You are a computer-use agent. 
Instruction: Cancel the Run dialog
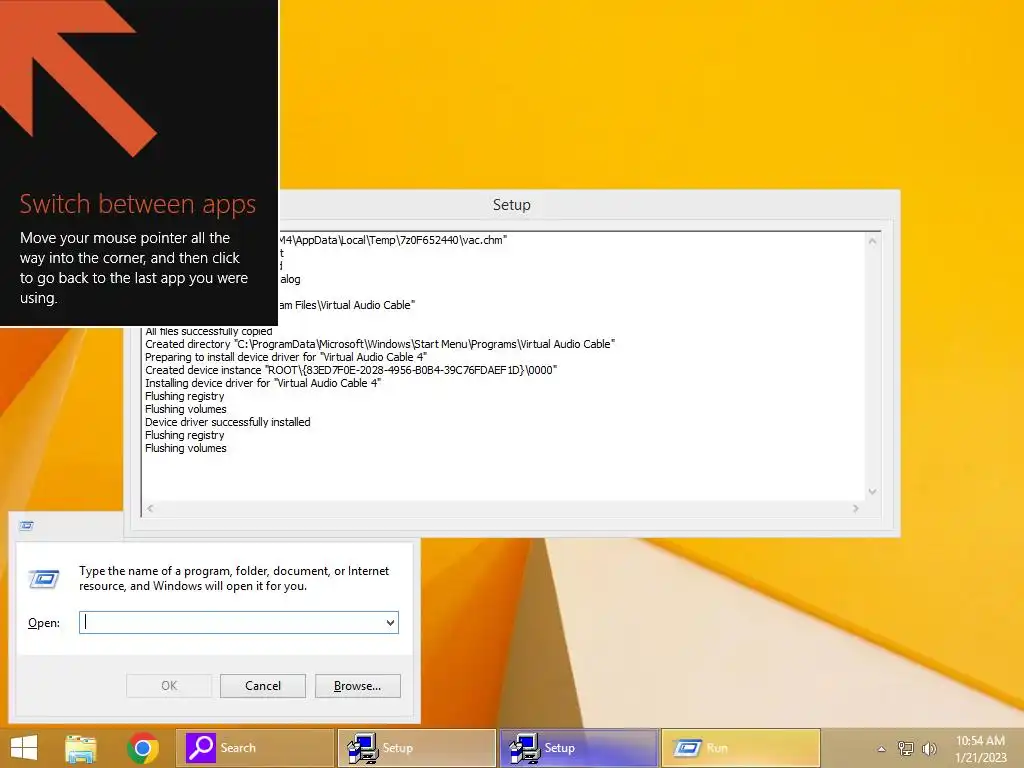[263, 686]
